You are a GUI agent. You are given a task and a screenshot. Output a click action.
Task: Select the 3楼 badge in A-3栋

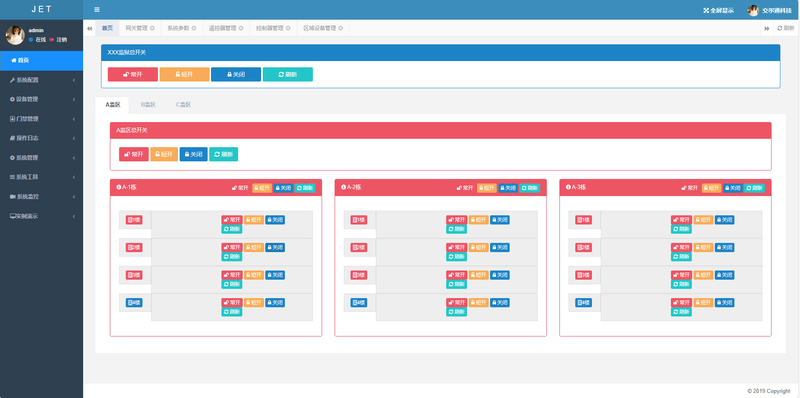pos(584,275)
